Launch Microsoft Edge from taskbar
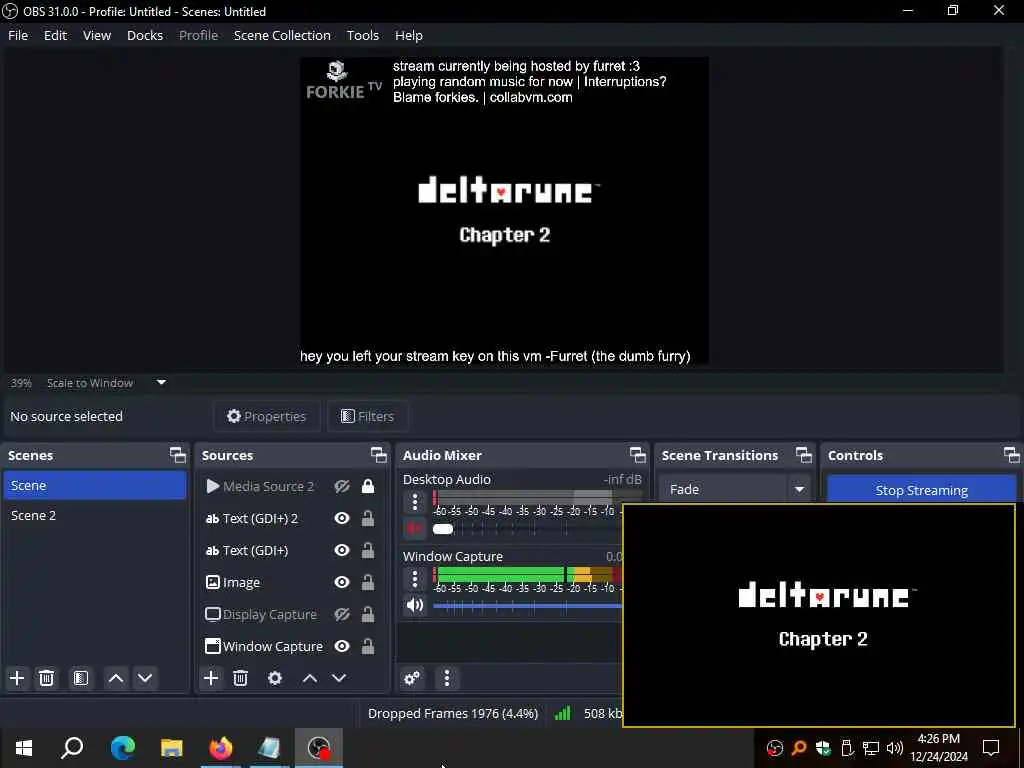The image size is (1024, 768). 123,748
